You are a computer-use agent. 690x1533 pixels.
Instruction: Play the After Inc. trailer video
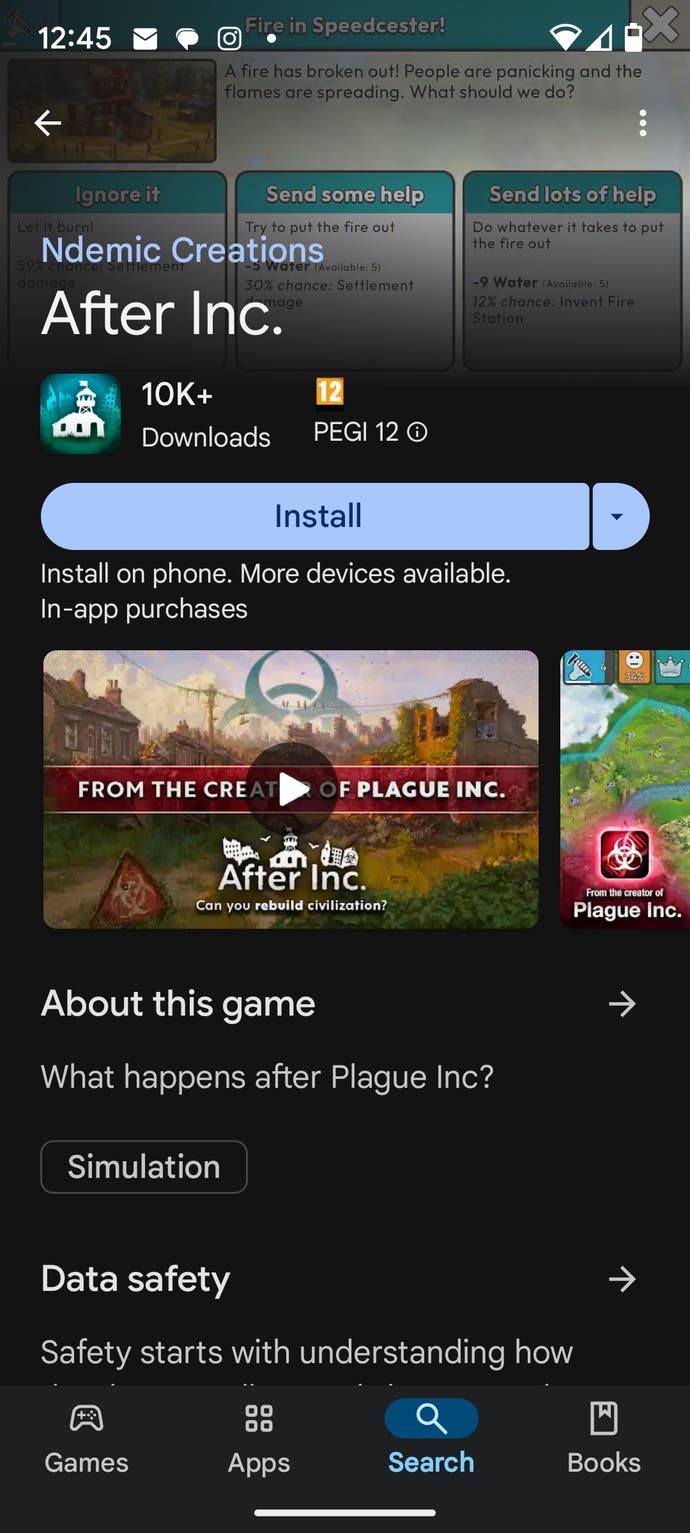point(291,789)
